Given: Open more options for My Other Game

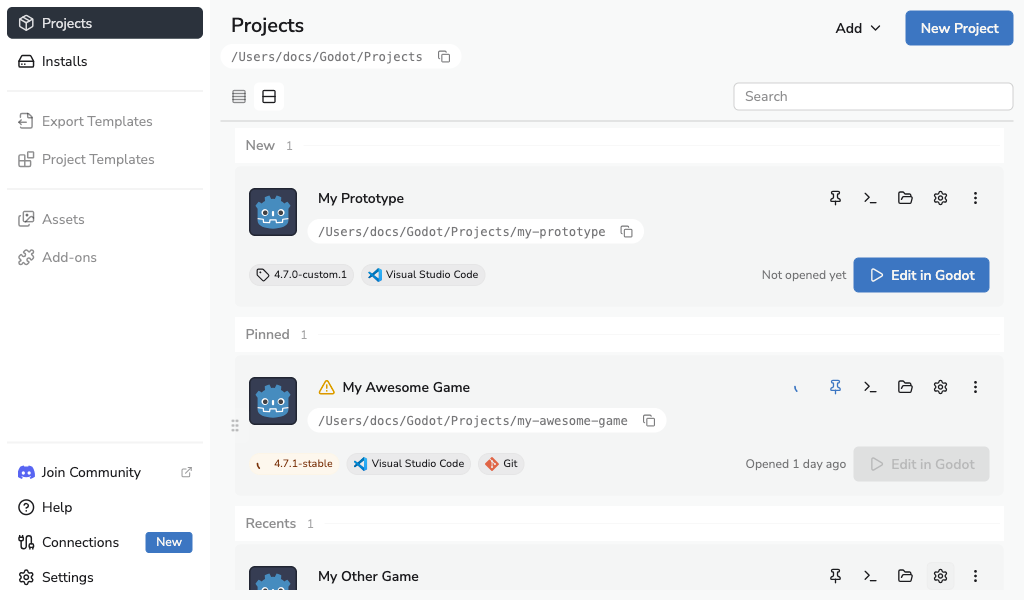Looking at the screenshot, I should (975, 576).
